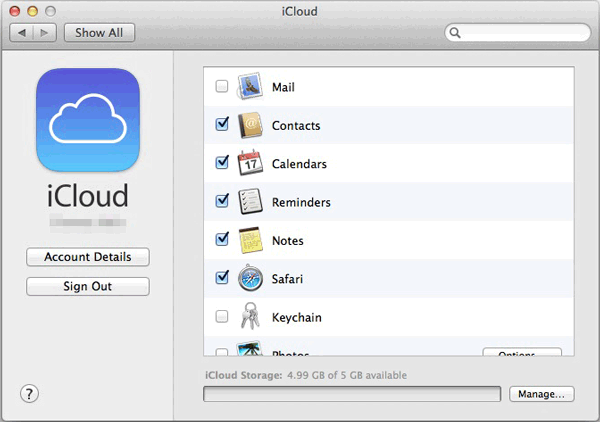Open Manage… storage button
600x422 pixels.
541,394
